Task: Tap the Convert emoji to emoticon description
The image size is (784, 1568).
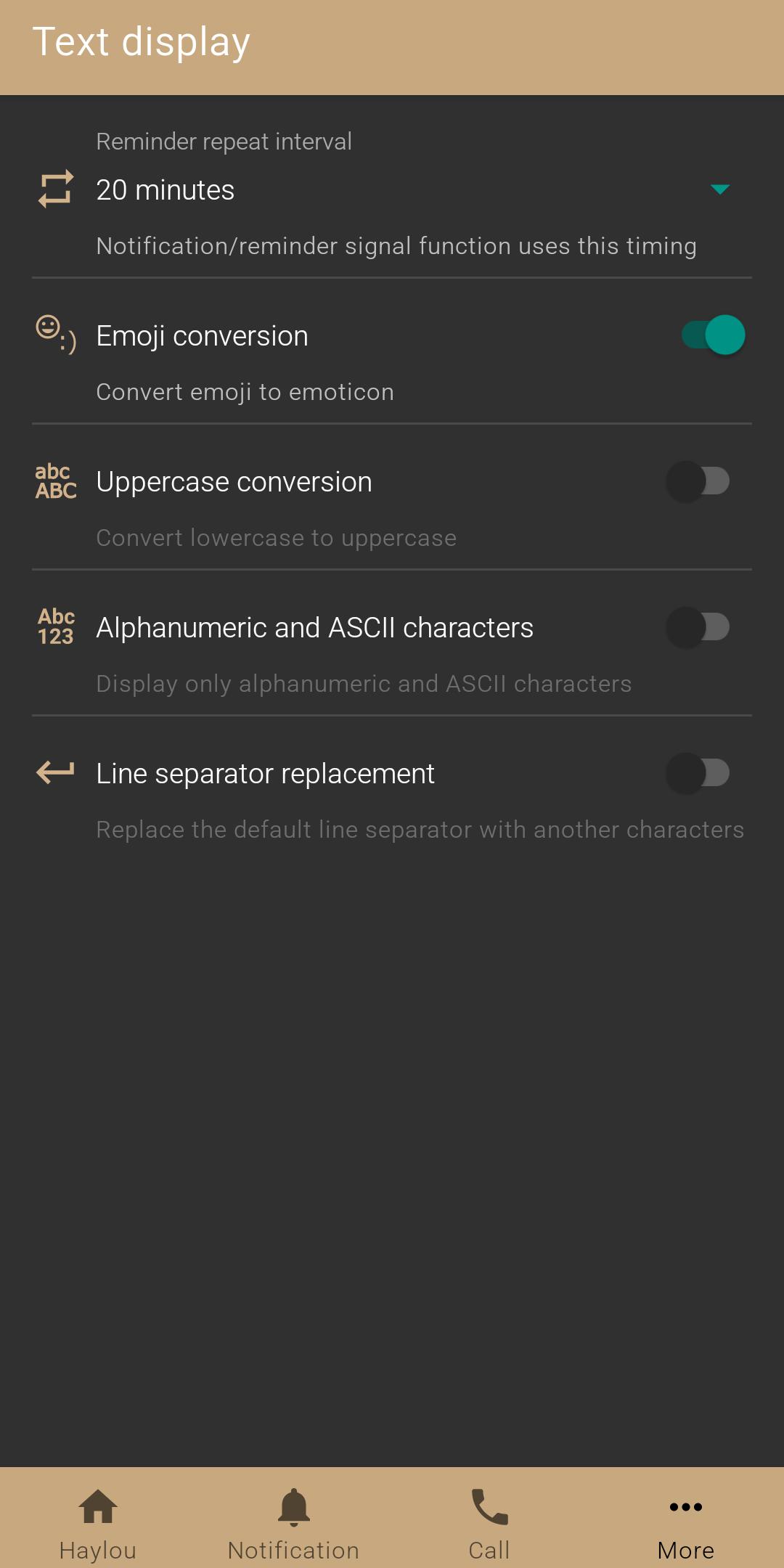Action: pyautogui.click(x=245, y=392)
